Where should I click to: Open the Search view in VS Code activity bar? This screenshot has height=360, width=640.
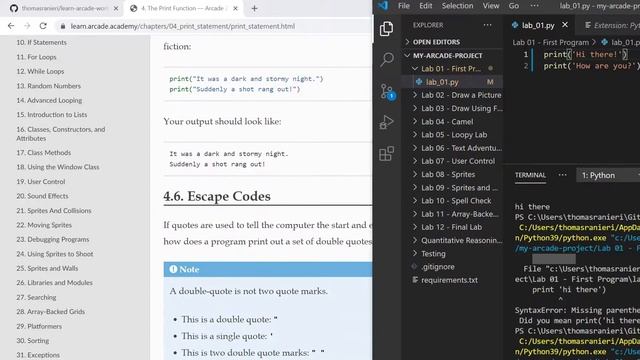(387, 60)
